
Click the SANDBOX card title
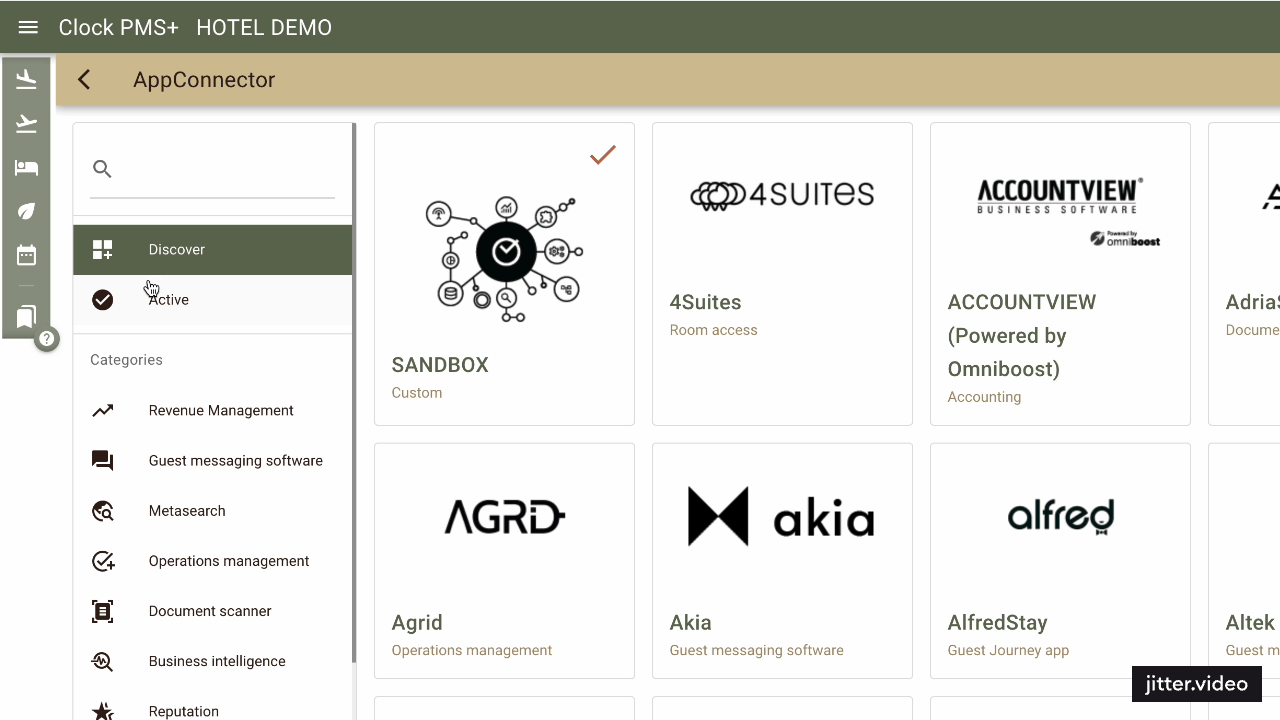tap(440, 365)
